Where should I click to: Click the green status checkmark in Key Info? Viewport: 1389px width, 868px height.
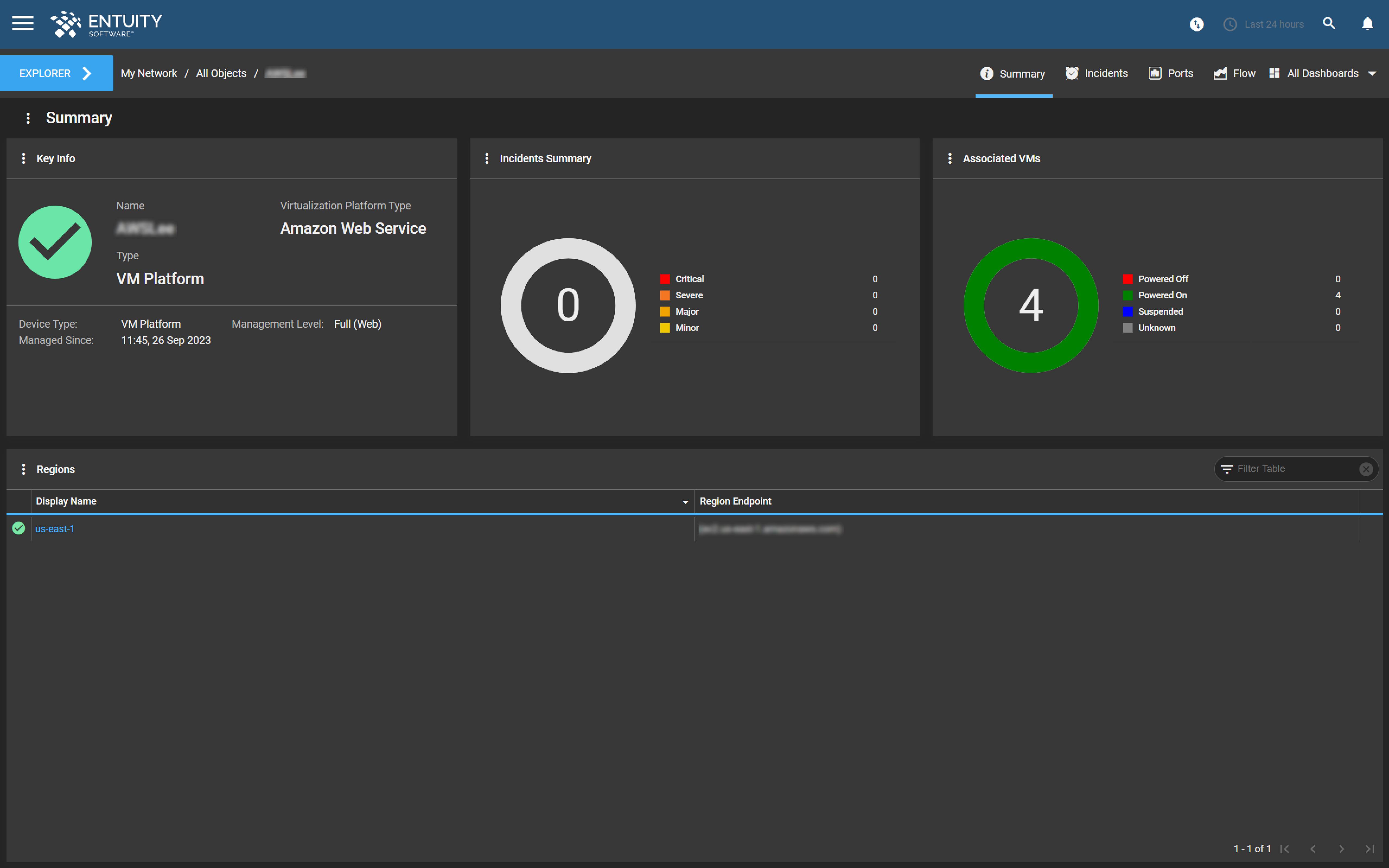click(55, 242)
